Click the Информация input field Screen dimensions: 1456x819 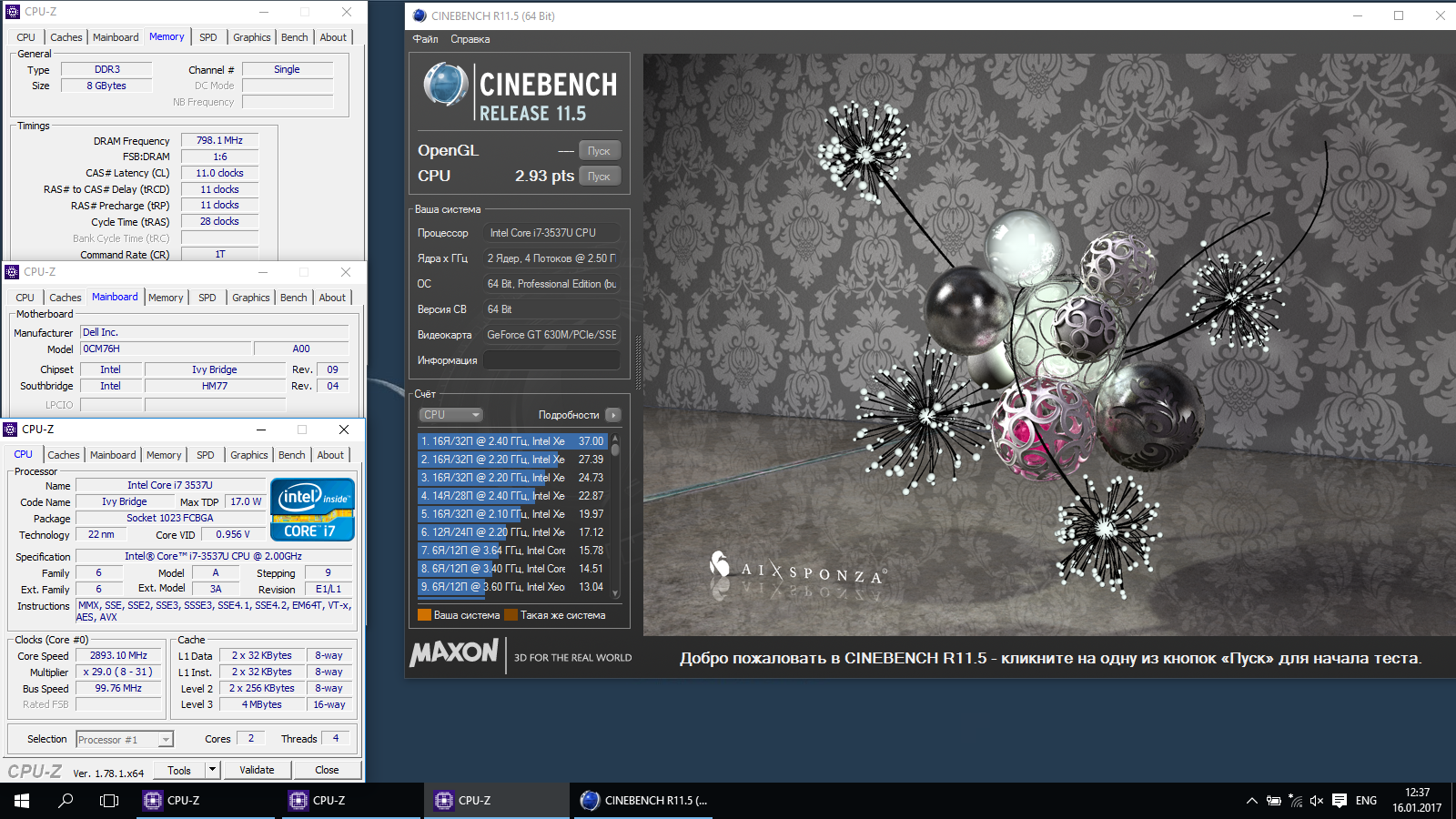tap(551, 360)
